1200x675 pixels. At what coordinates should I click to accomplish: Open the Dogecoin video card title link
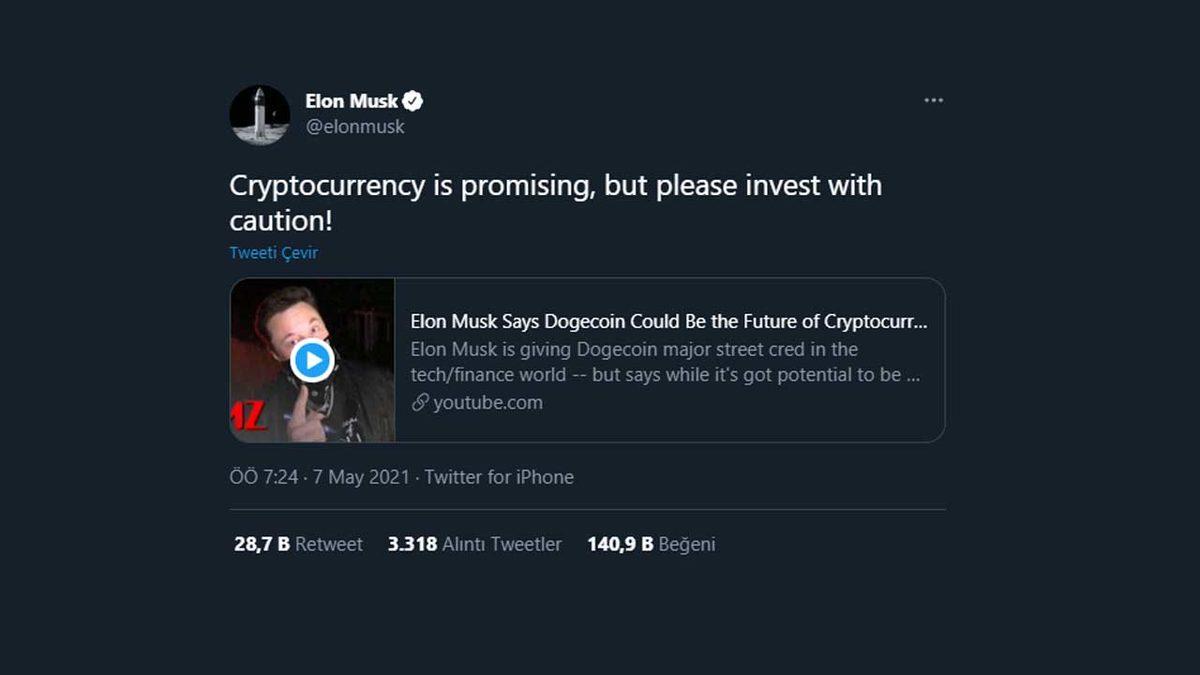point(670,321)
